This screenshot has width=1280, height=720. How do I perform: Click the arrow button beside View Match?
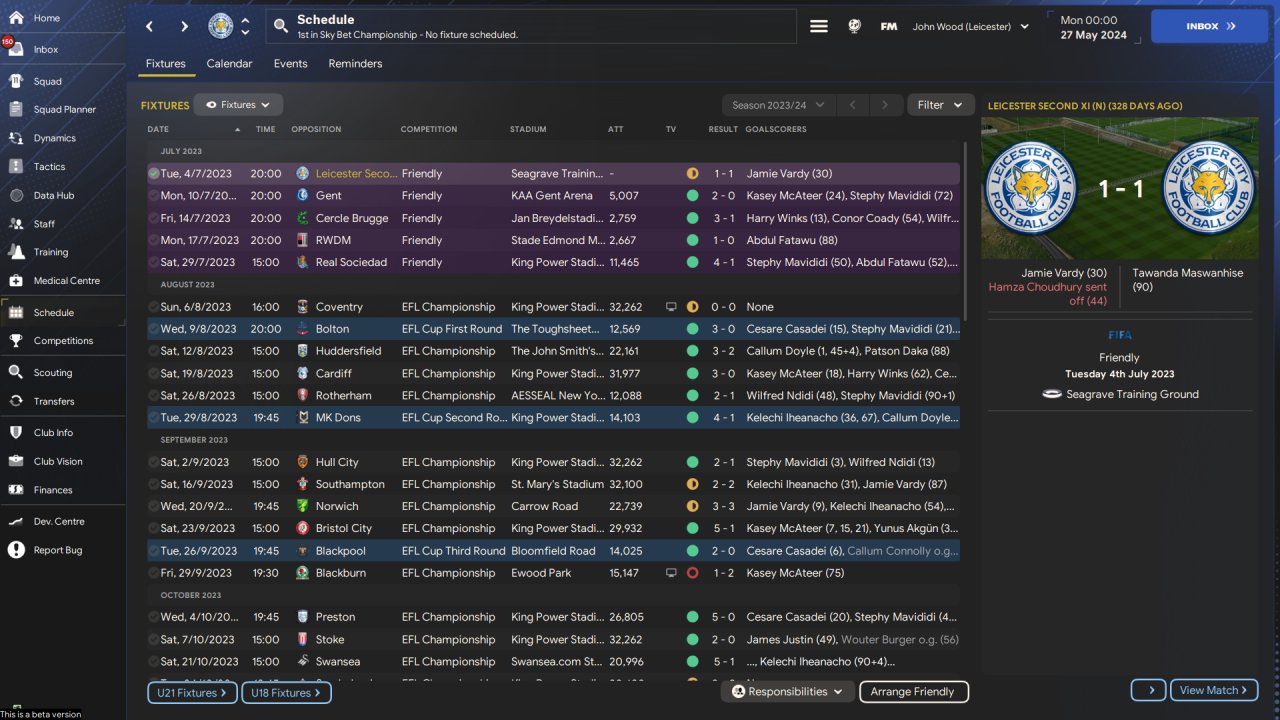pyautogui.click(x=1149, y=690)
